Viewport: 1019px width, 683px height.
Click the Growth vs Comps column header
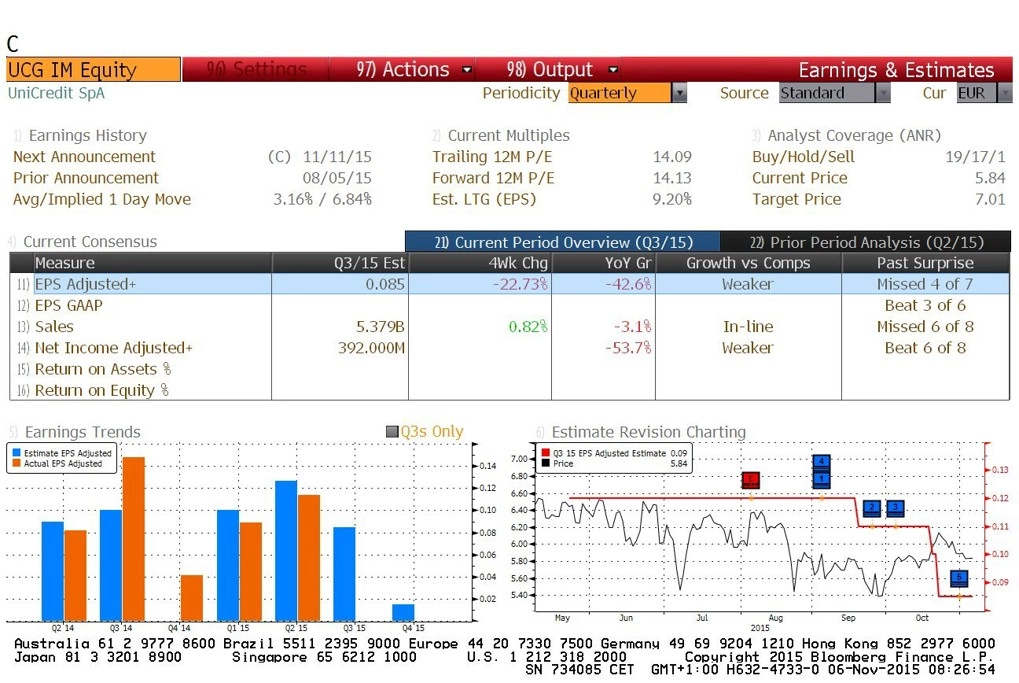[748, 263]
